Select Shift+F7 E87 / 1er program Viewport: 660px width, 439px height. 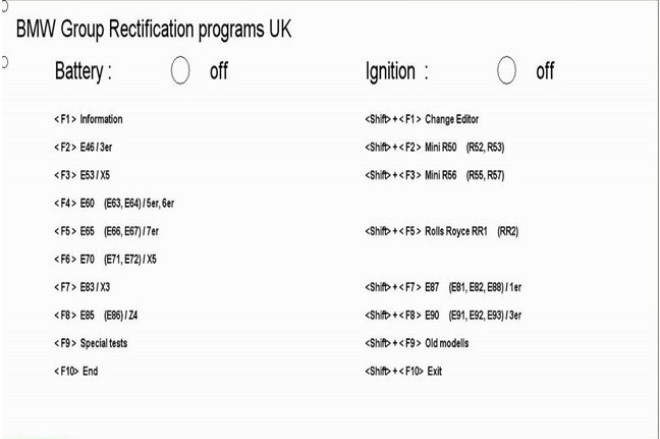tap(443, 287)
